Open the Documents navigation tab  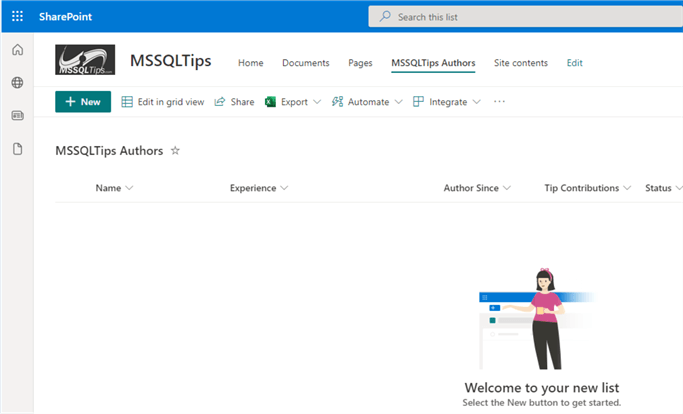coord(306,63)
